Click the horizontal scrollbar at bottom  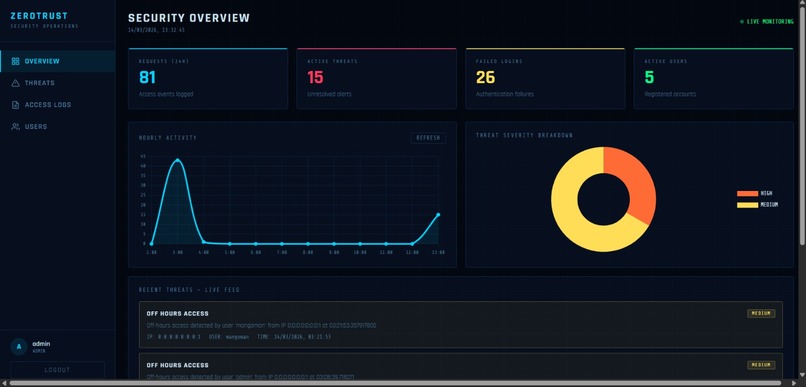click(396, 383)
